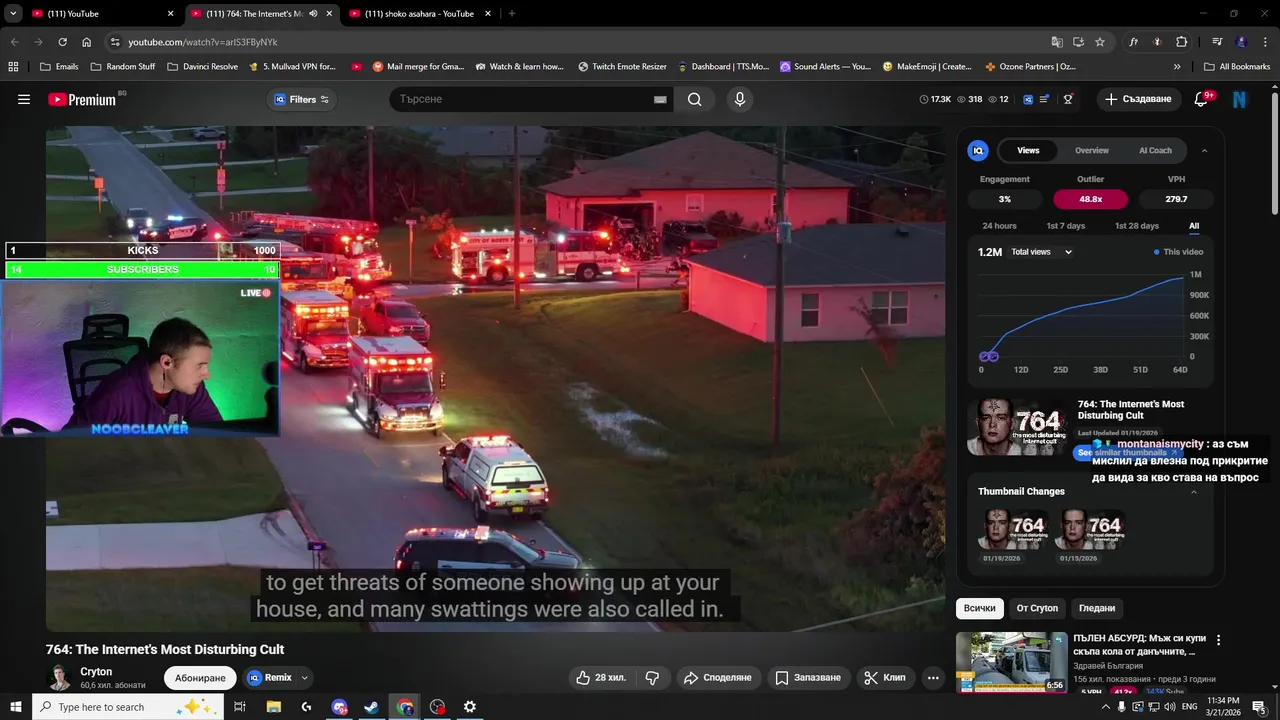The width and height of the screenshot is (1280, 720).
Task: Open File Explorer from the taskbar
Action: (x=273, y=707)
